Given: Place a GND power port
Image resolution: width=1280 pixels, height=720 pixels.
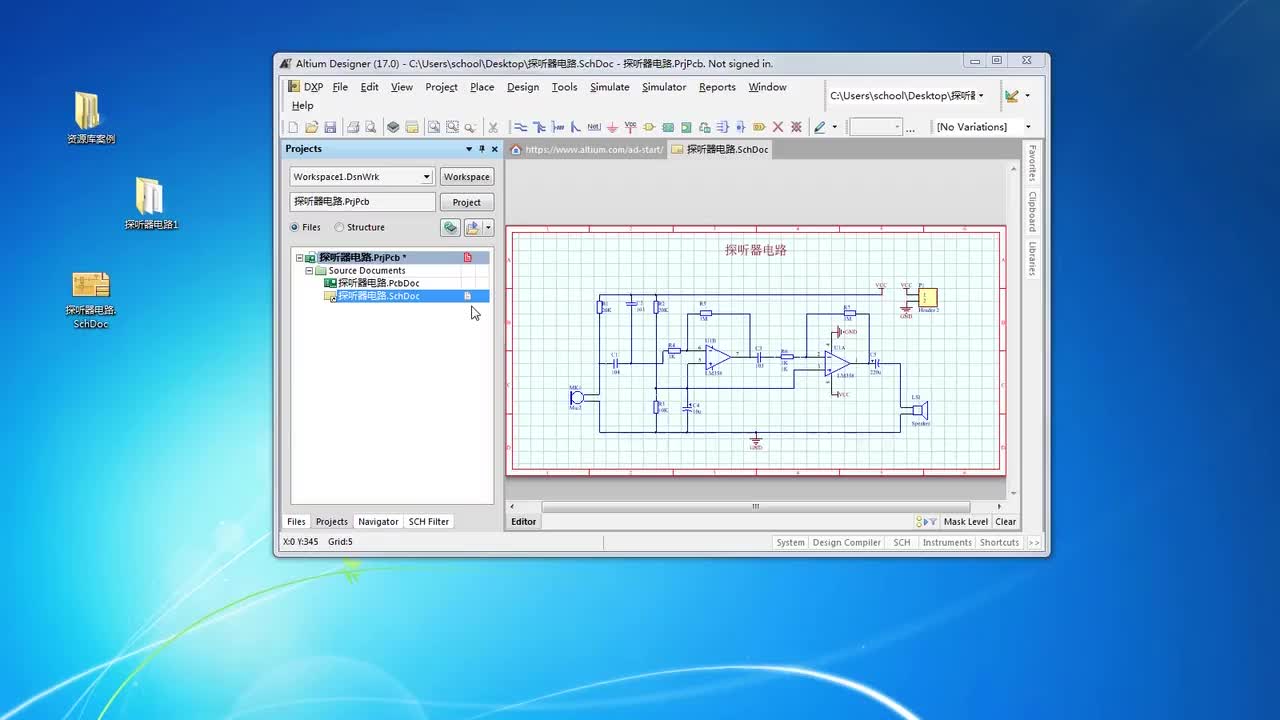Looking at the screenshot, I should click(x=612, y=127).
